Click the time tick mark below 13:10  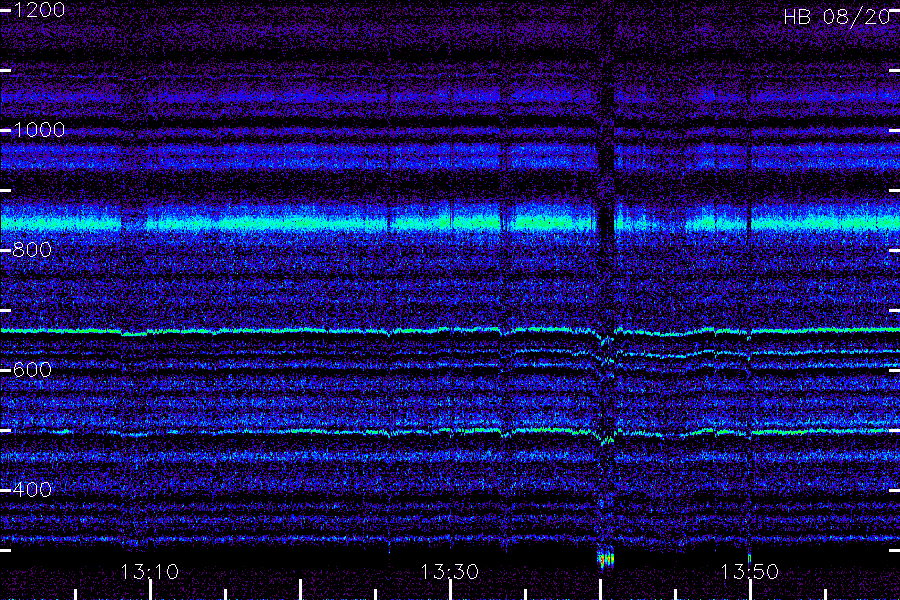point(150,590)
